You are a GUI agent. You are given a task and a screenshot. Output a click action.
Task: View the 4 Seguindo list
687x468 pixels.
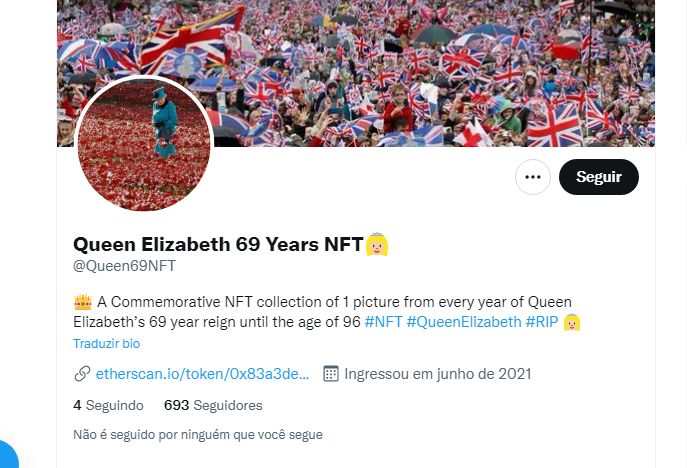pyautogui.click(x=108, y=405)
